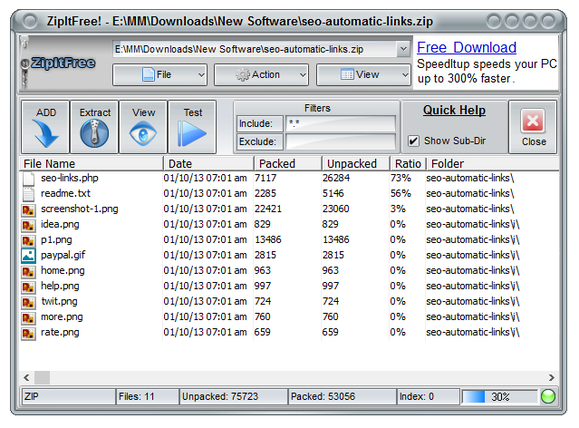Expand the archive path combo box arrow
The height and width of the screenshot is (428, 579).
point(404,49)
